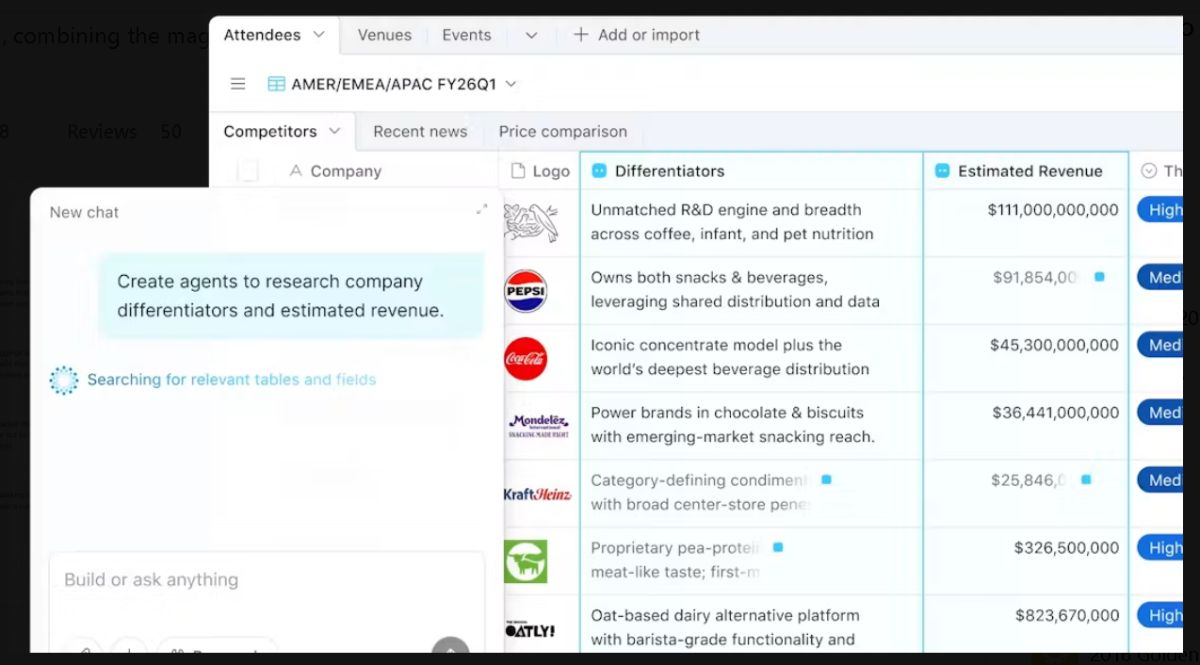Click the AI agent icon in Differentiators header
This screenshot has height=665, width=1200.
coord(600,171)
